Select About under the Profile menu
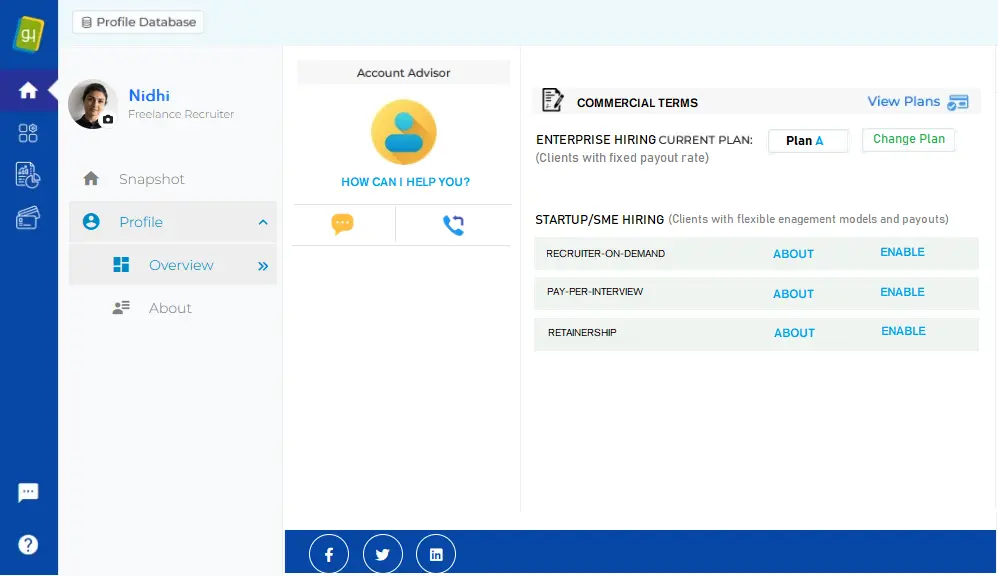Image resolution: width=998 pixels, height=576 pixels. (x=170, y=308)
